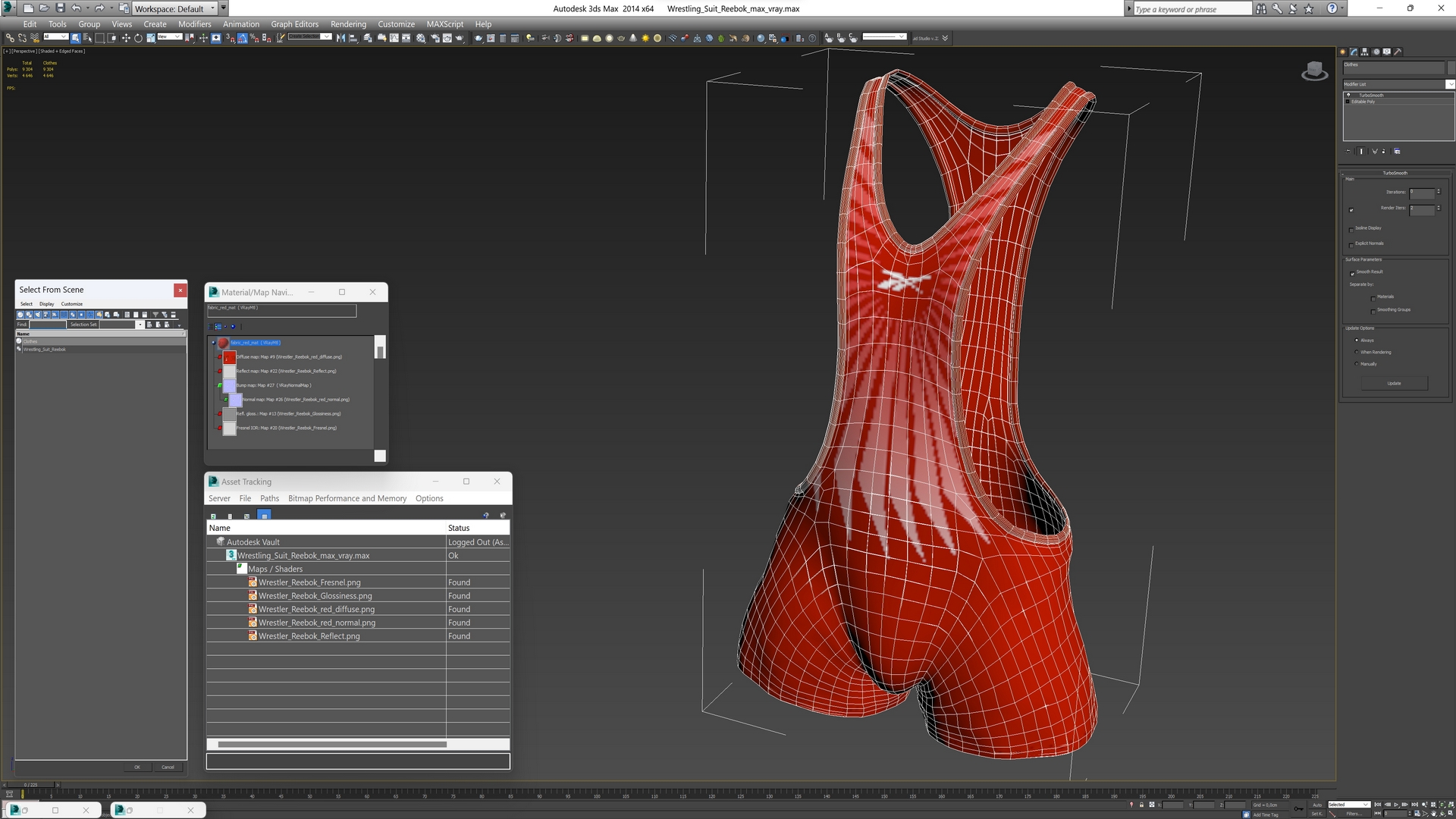The image size is (1456, 819).
Task: Open the Material Editor icon
Action: pos(420,38)
